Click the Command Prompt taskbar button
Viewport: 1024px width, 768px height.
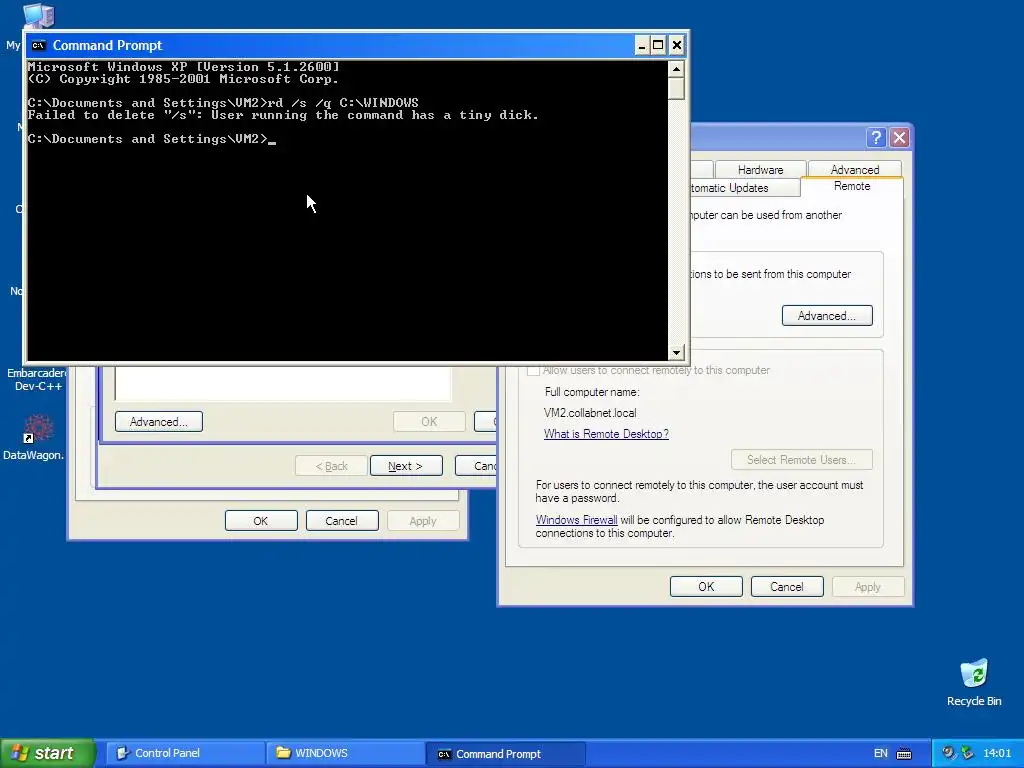point(505,754)
